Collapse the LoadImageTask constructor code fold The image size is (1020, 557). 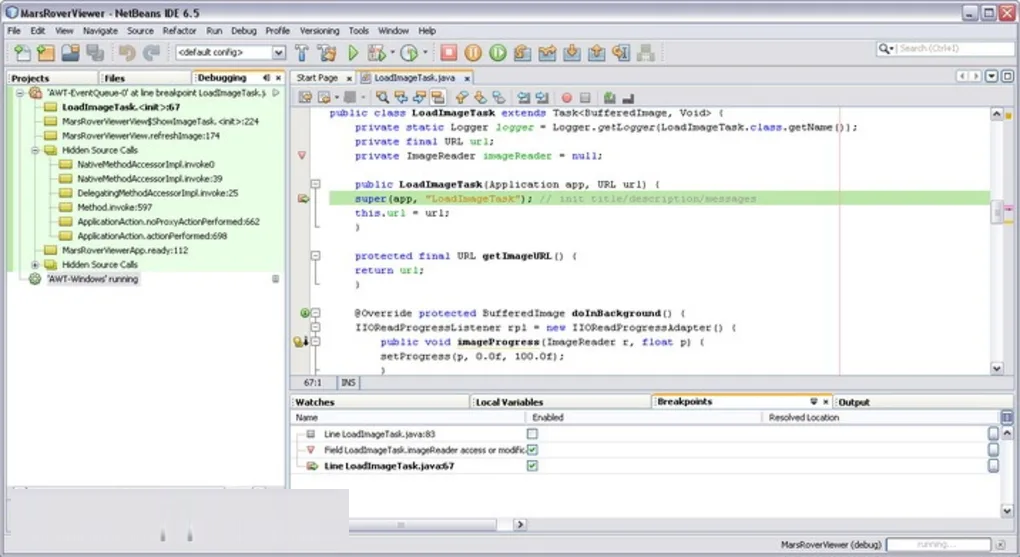point(315,184)
